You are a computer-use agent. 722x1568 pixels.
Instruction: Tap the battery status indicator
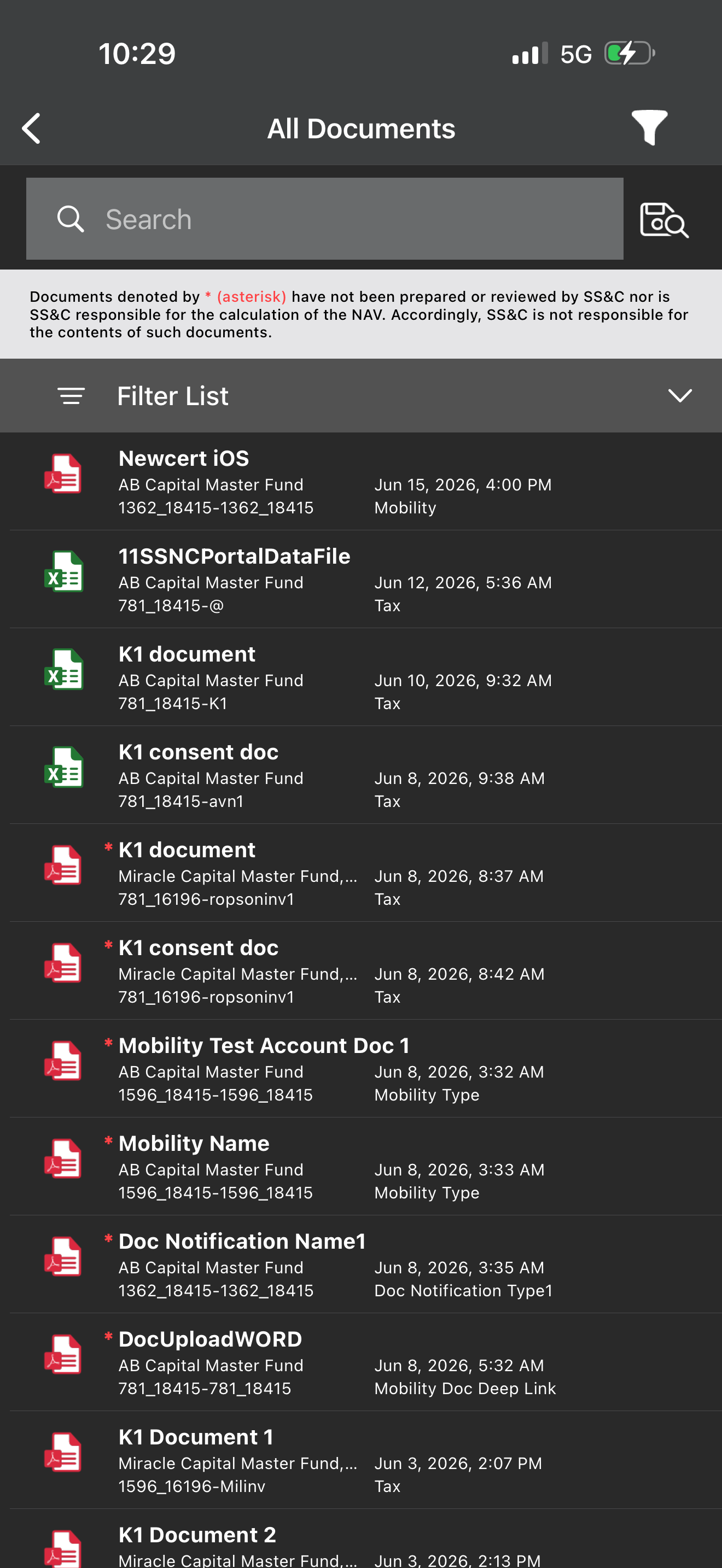coord(630,54)
